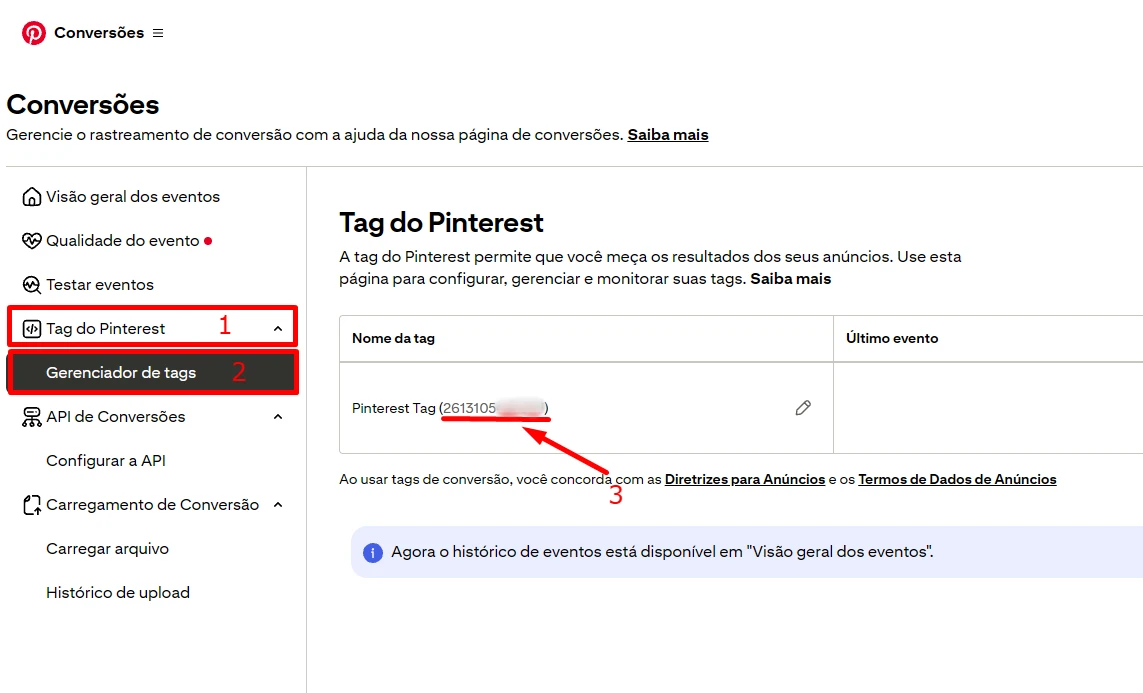Click the Nome da tag column header
Image resolution: width=1143 pixels, height=693 pixels.
[x=394, y=338]
